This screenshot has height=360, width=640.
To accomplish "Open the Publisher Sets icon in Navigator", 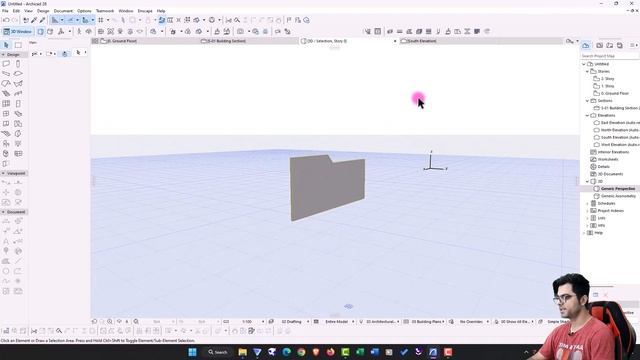I will [620, 45].
